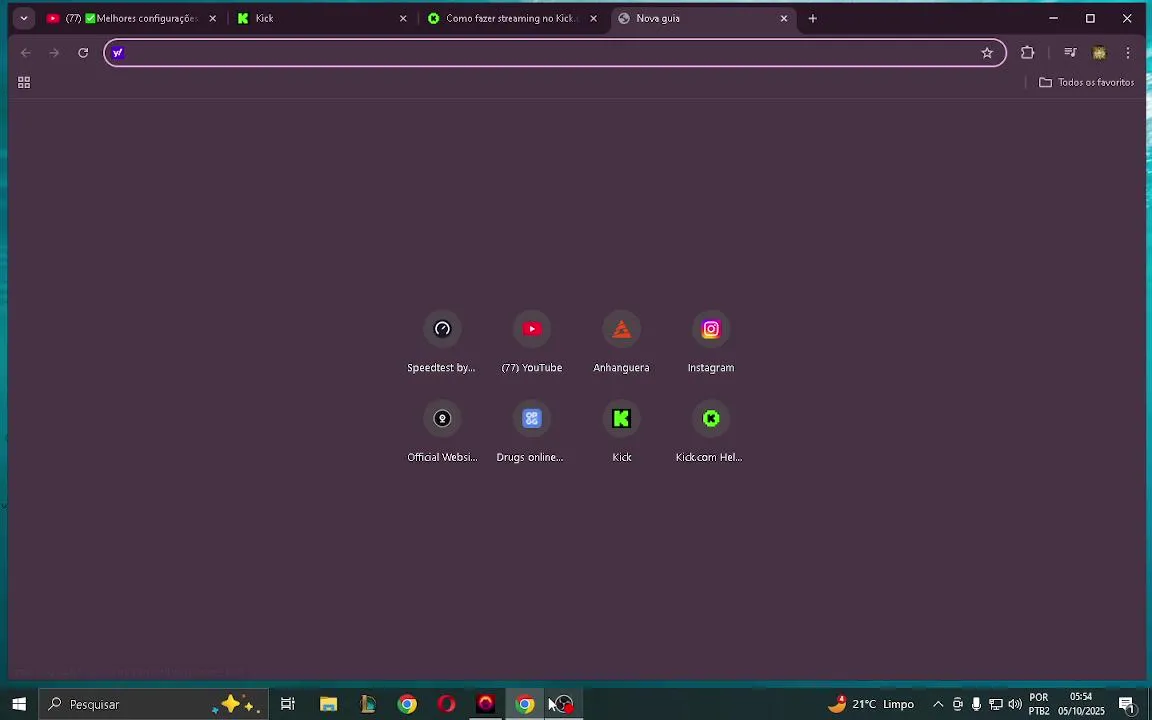Show hidden system tray icons
Viewport: 1152px width, 720px height.
click(x=937, y=705)
